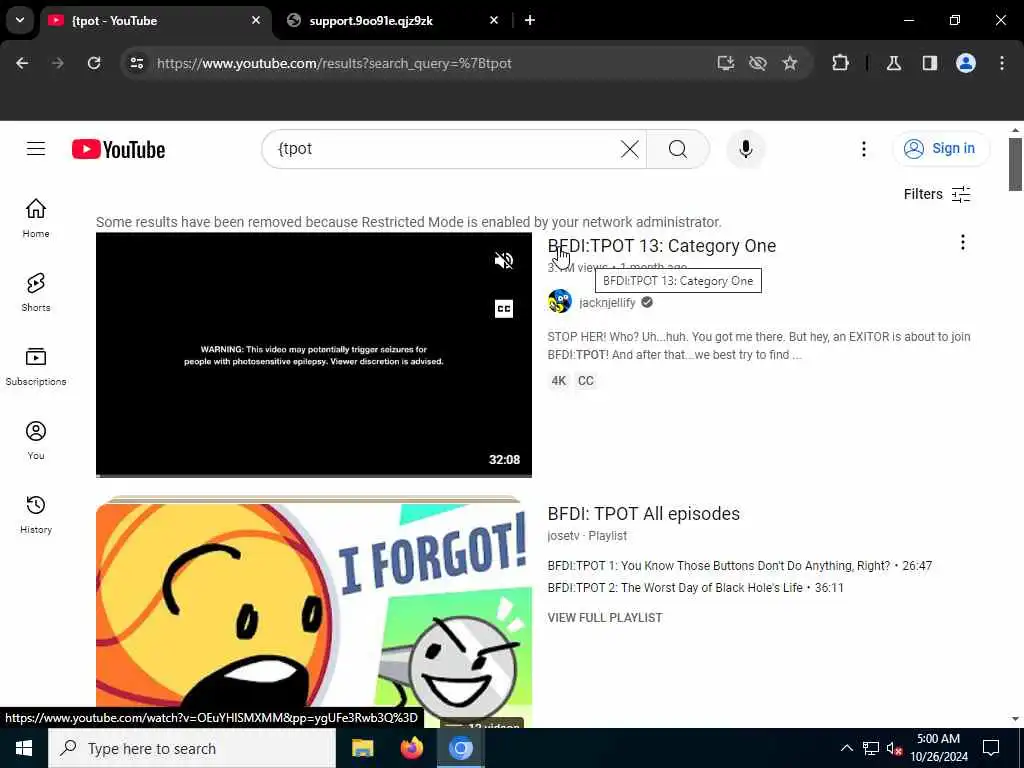
Task: Click the CC badge under the description
Action: tap(586, 381)
